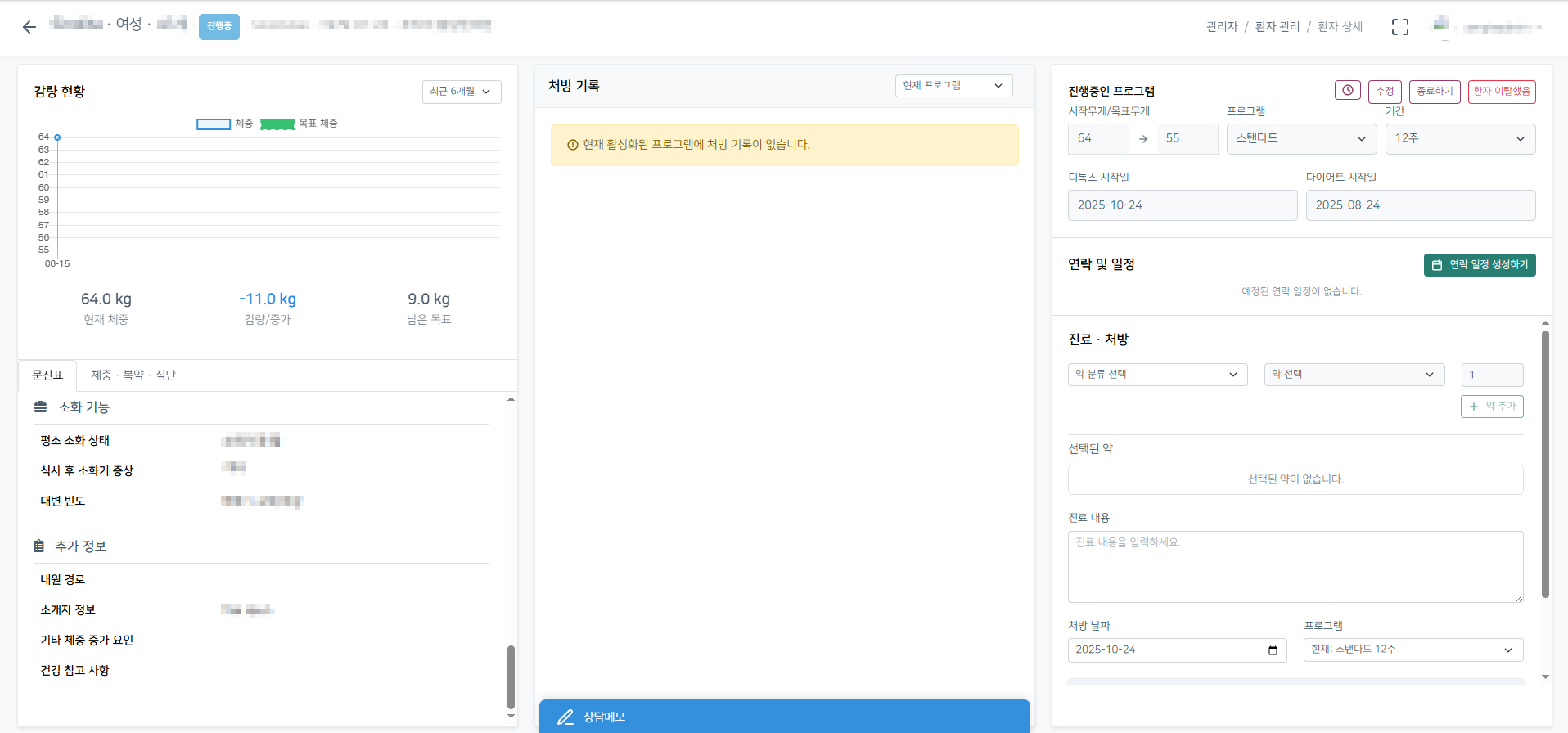
Task: Open the 기간 12주 dropdown
Action: pos(1459,139)
